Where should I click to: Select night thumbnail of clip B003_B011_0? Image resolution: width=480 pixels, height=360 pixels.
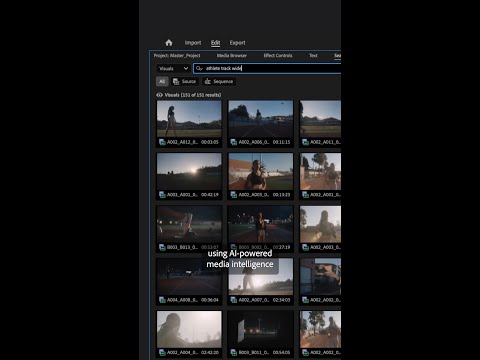[x=261, y=329]
